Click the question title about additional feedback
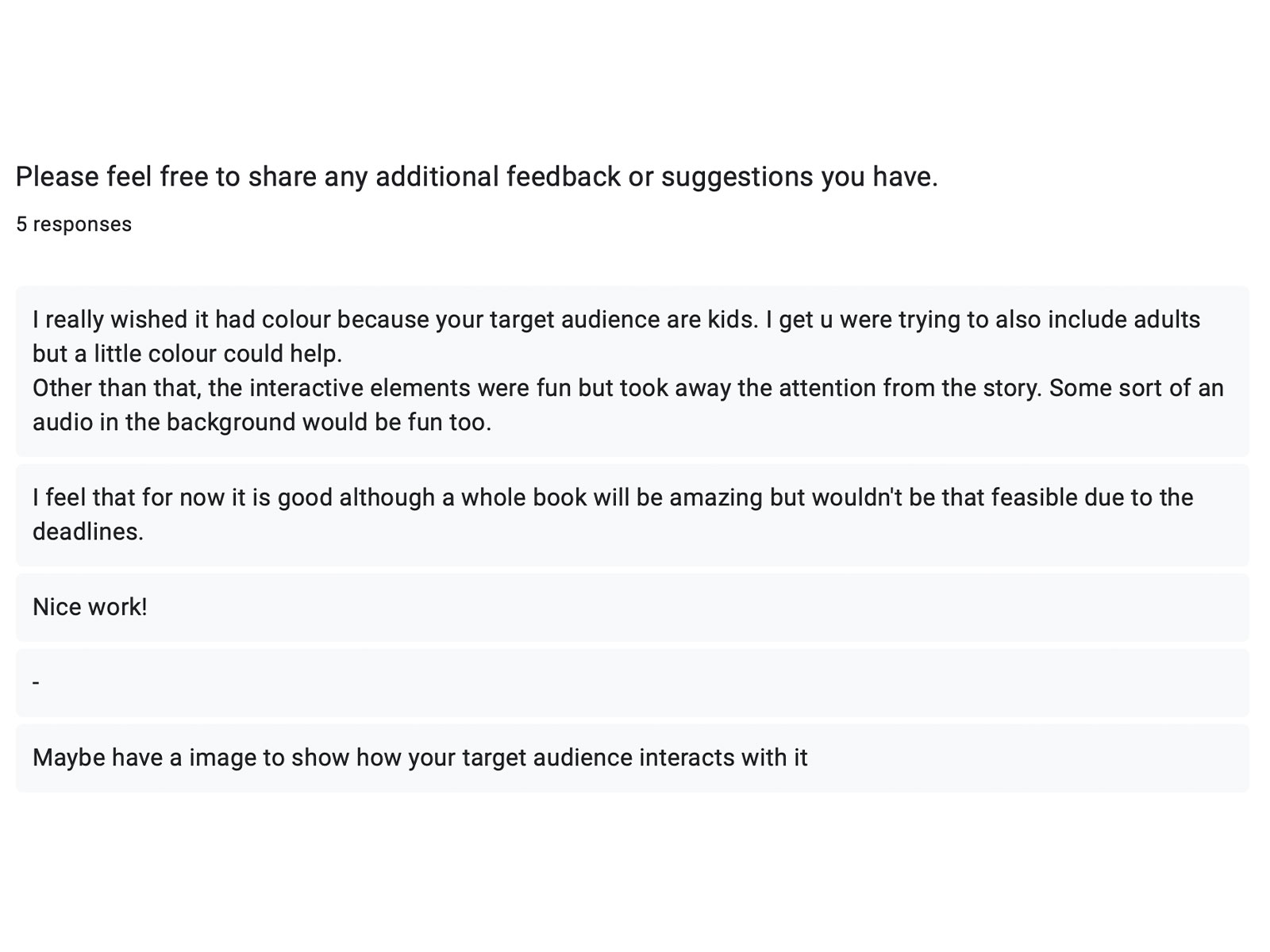 tap(476, 176)
